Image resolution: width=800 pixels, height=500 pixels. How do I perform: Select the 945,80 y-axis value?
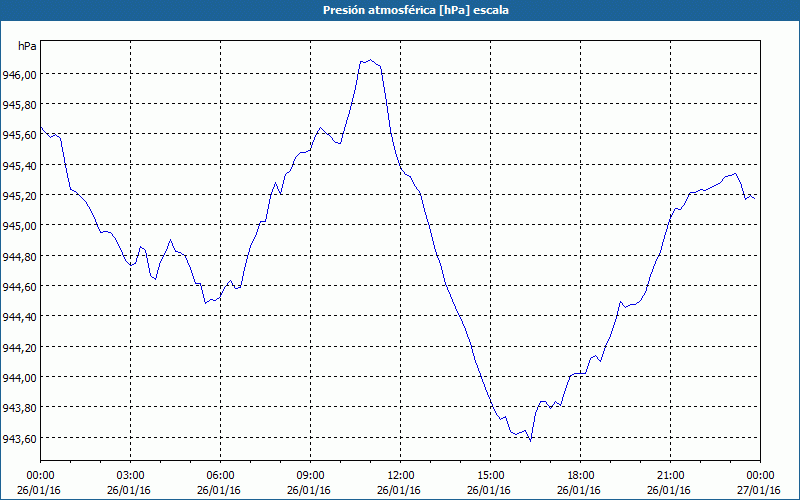pos(19,105)
